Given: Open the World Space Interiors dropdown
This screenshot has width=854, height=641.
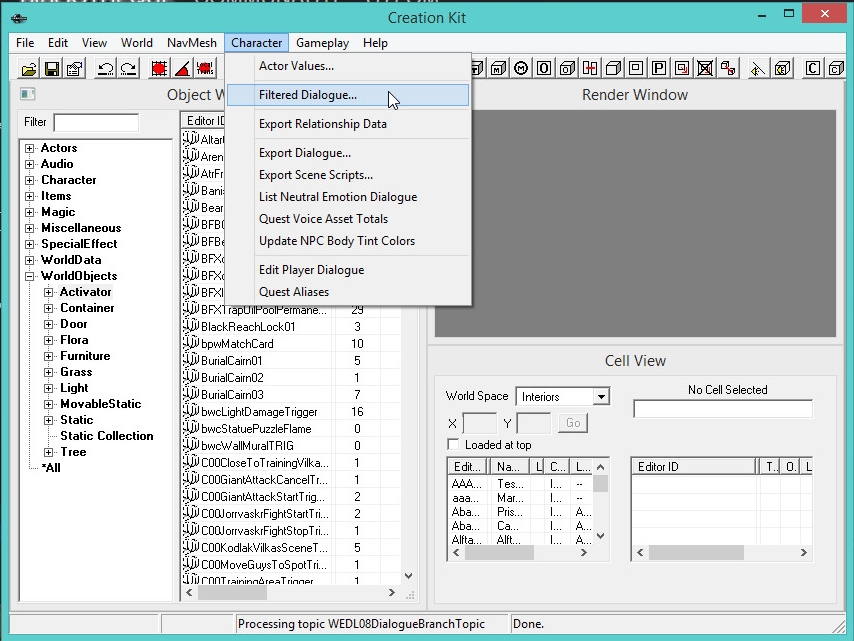Looking at the screenshot, I should click(x=601, y=396).
